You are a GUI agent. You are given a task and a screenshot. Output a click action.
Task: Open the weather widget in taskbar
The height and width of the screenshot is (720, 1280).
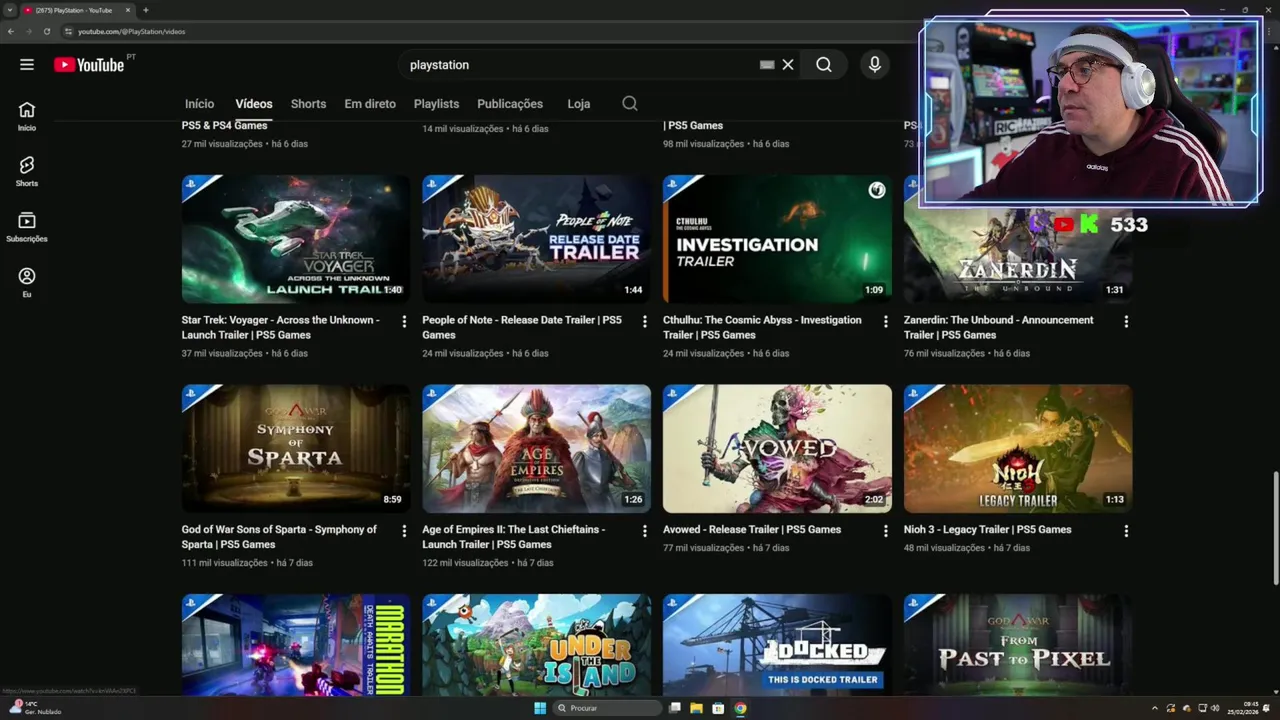[x=35, y=708]
